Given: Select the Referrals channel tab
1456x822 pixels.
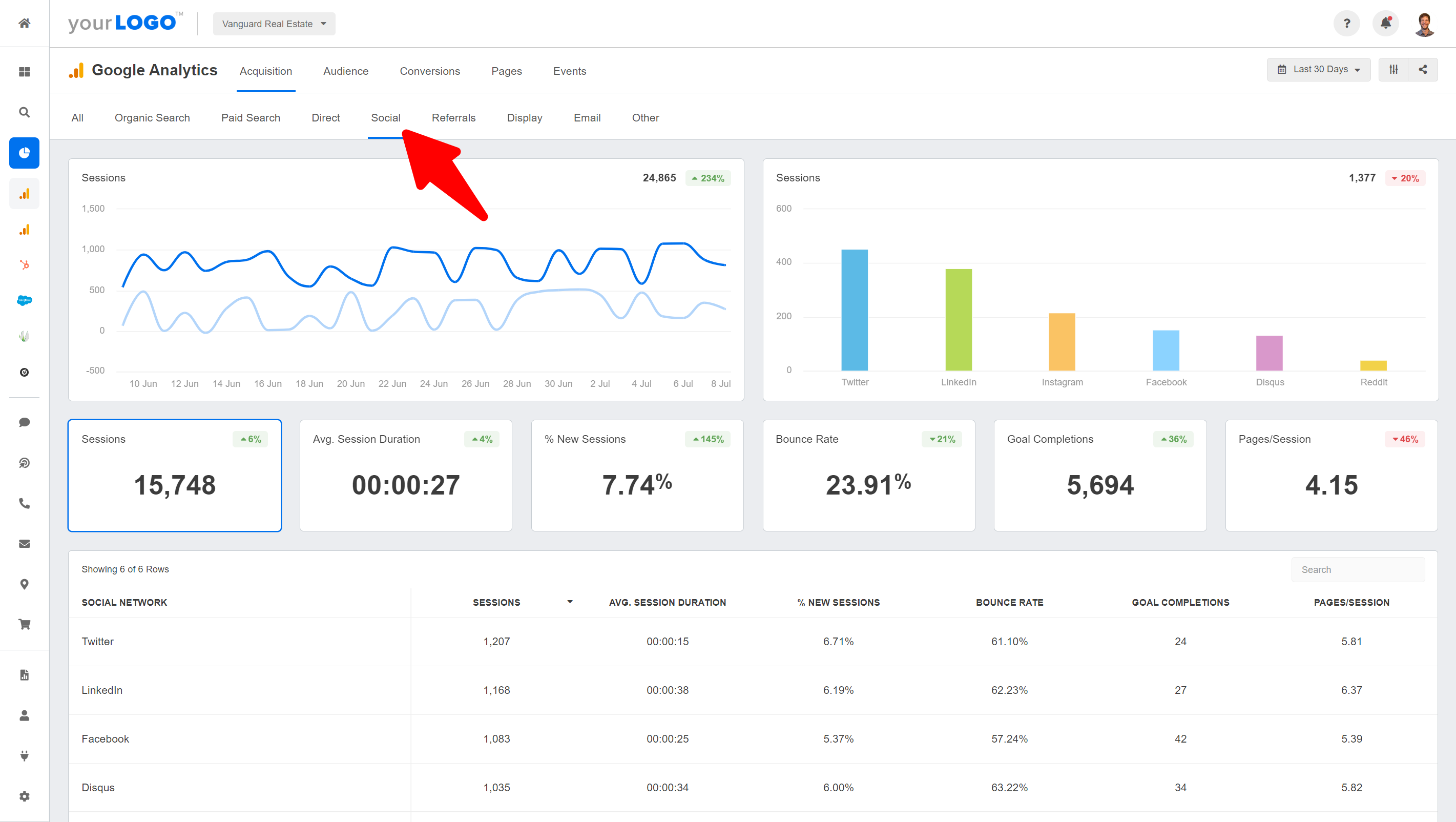Looking at the screenshot, I should click(453, 117).
